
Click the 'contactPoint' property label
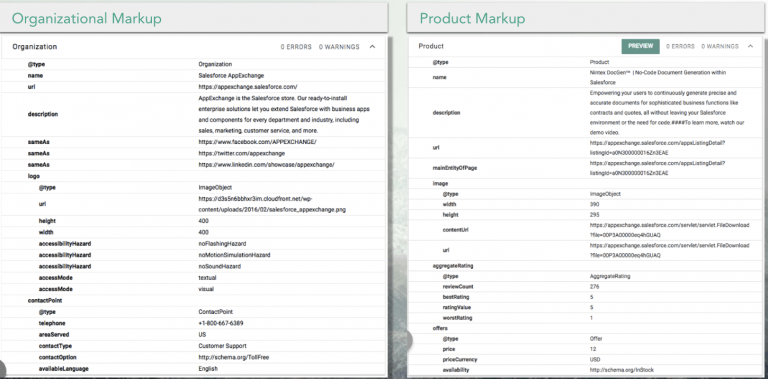click(45, 300)
